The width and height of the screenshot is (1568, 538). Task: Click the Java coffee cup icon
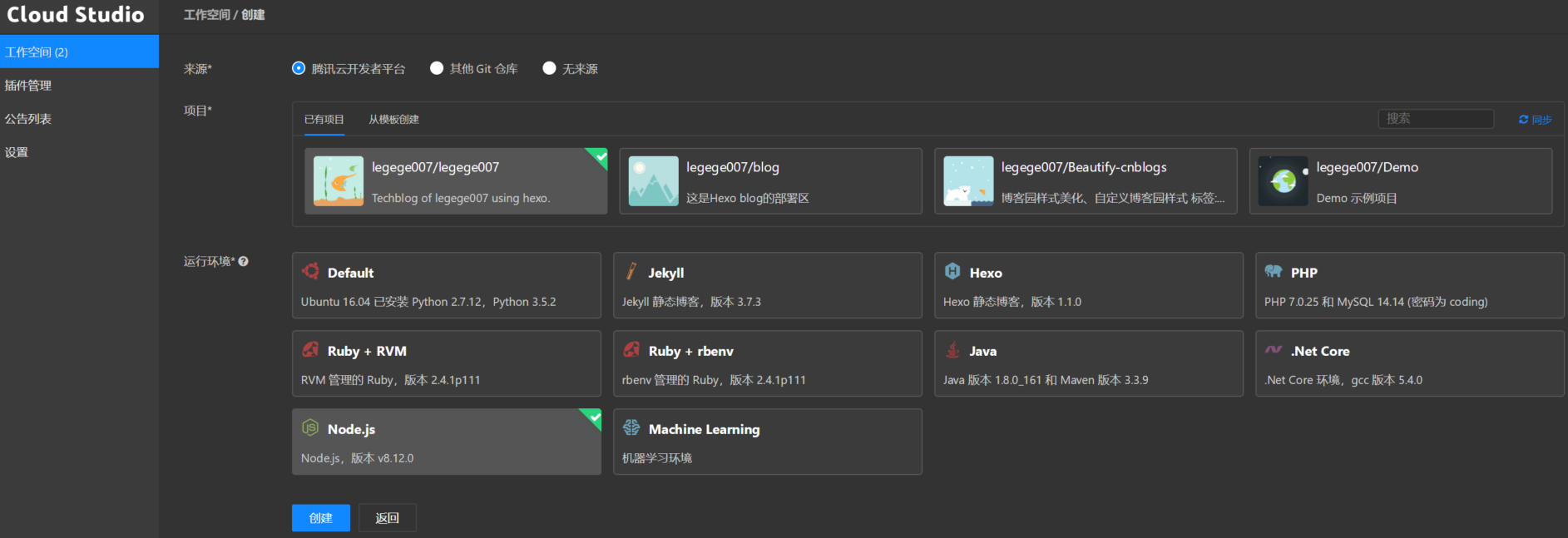(952, 349)
